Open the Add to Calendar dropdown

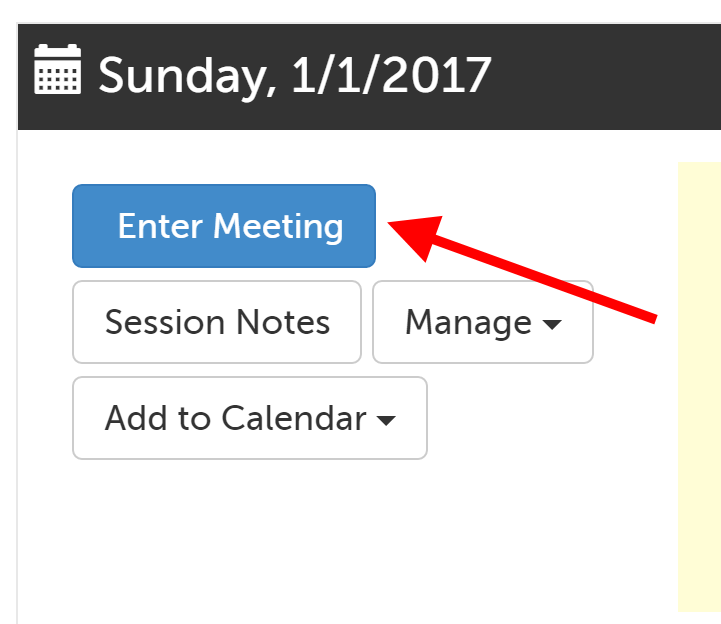[249, 418]
